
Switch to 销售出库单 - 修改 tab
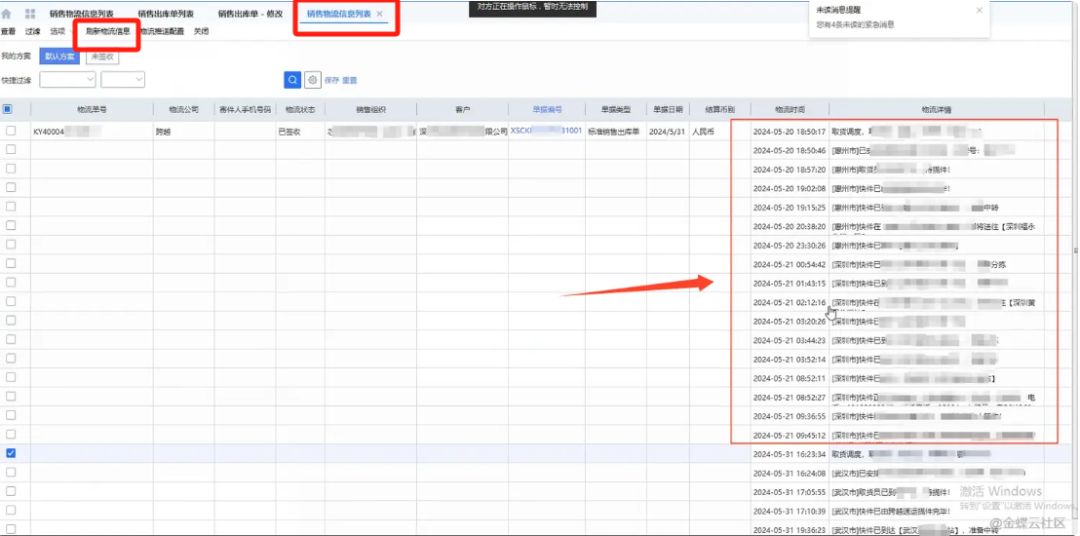250,14
